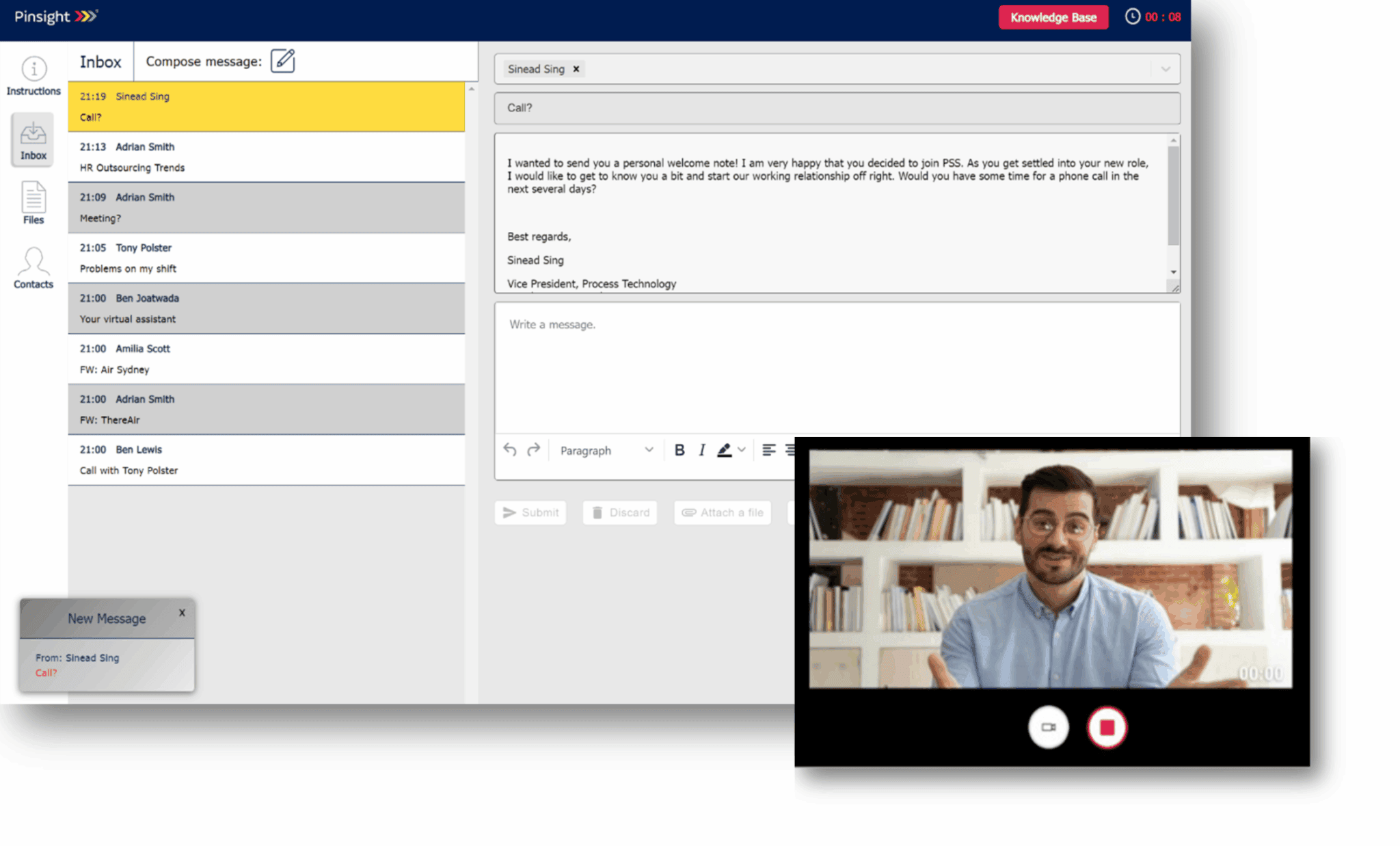Screen dimensions: 1400x846
Task: Open the Knowledge Base
Action: point(1053,17)
